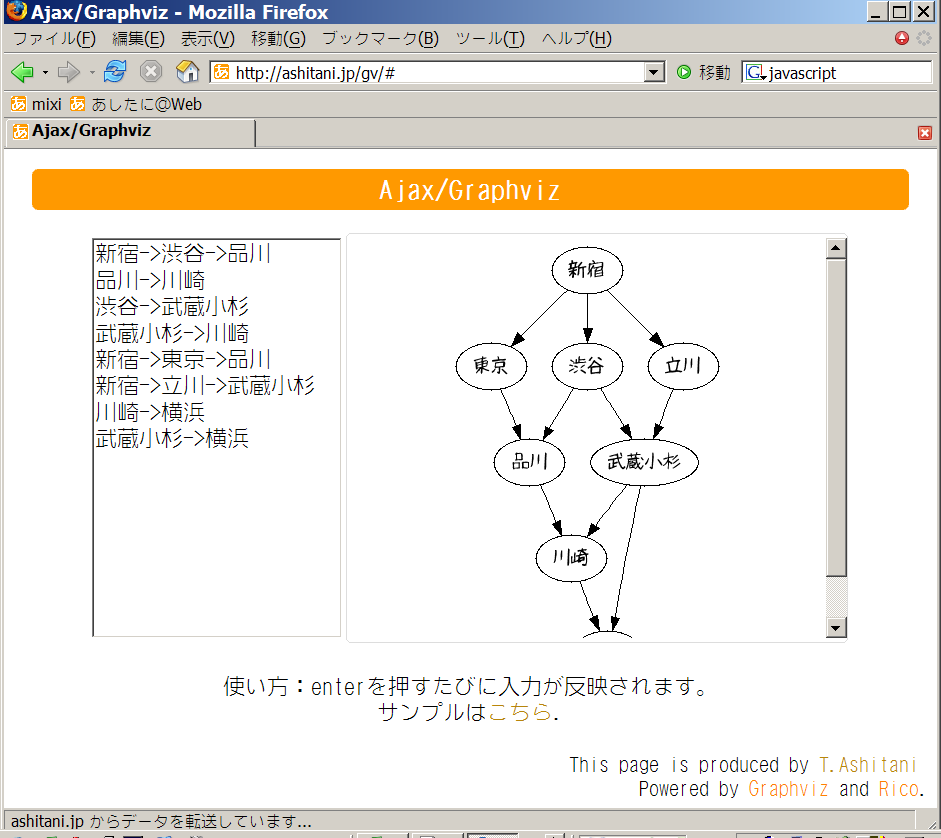Open the あしたに@Web bookmark
The width and height of the screenshot is (941, 838).
(136, 104)
